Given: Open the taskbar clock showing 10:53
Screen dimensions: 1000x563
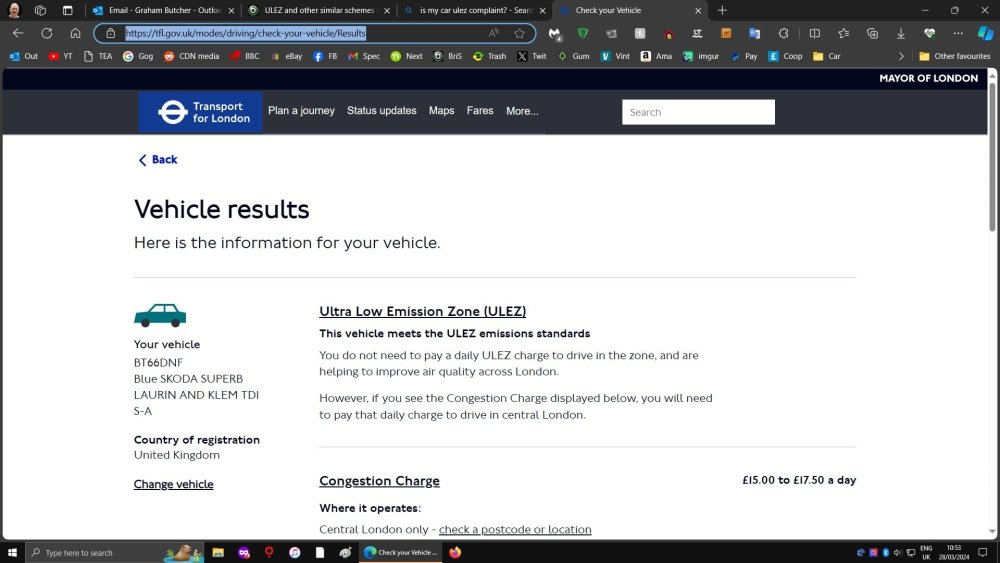Looking at the screenshot, I should pos(953,552).
